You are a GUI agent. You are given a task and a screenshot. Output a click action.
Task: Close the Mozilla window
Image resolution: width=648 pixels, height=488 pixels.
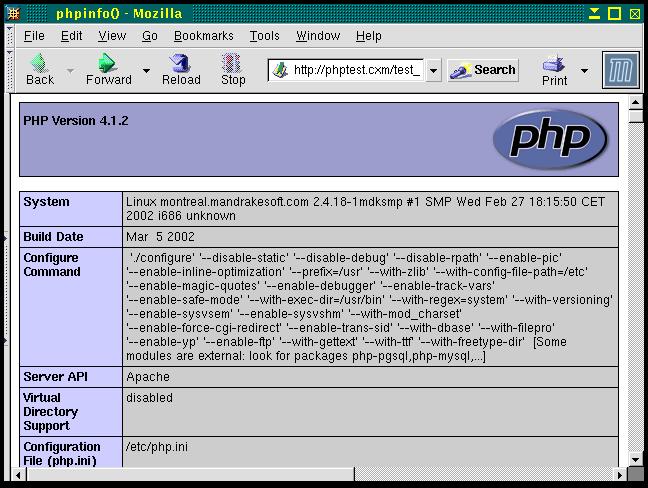[x=635, y=14]
